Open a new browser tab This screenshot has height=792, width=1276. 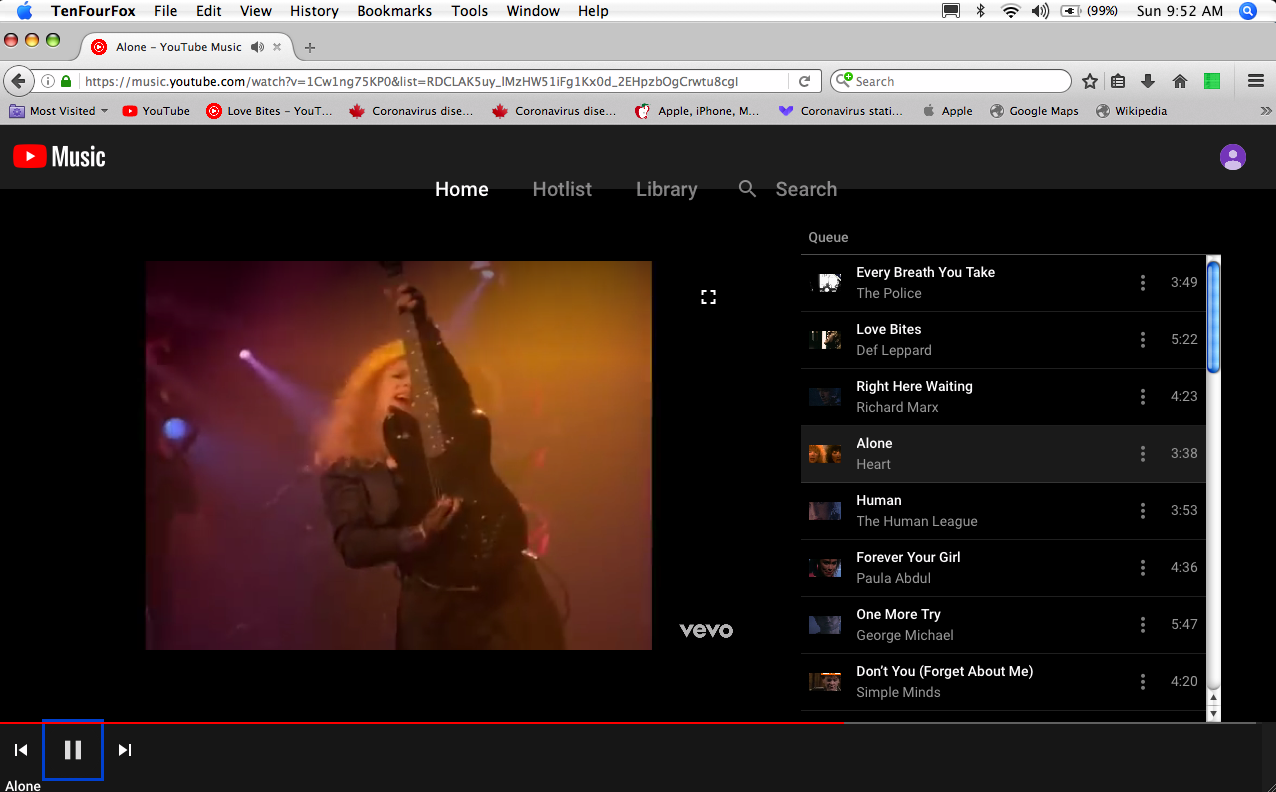[x=310, y=47]
